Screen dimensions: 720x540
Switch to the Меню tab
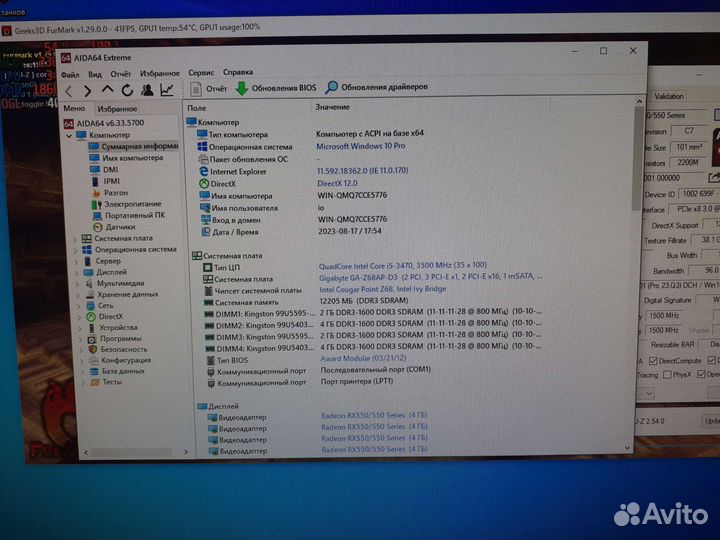[74, 108]
